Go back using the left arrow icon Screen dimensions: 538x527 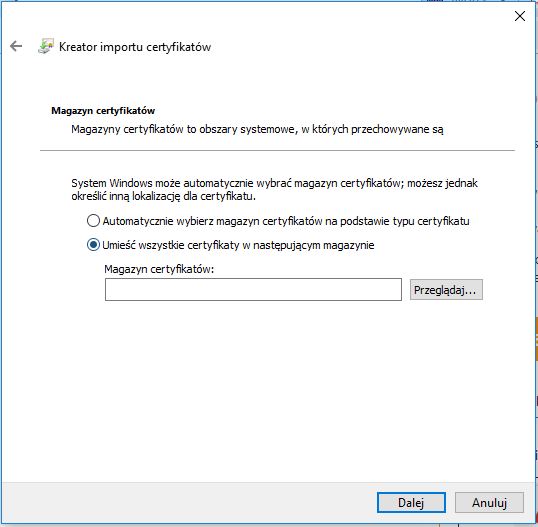coord(16,46)
